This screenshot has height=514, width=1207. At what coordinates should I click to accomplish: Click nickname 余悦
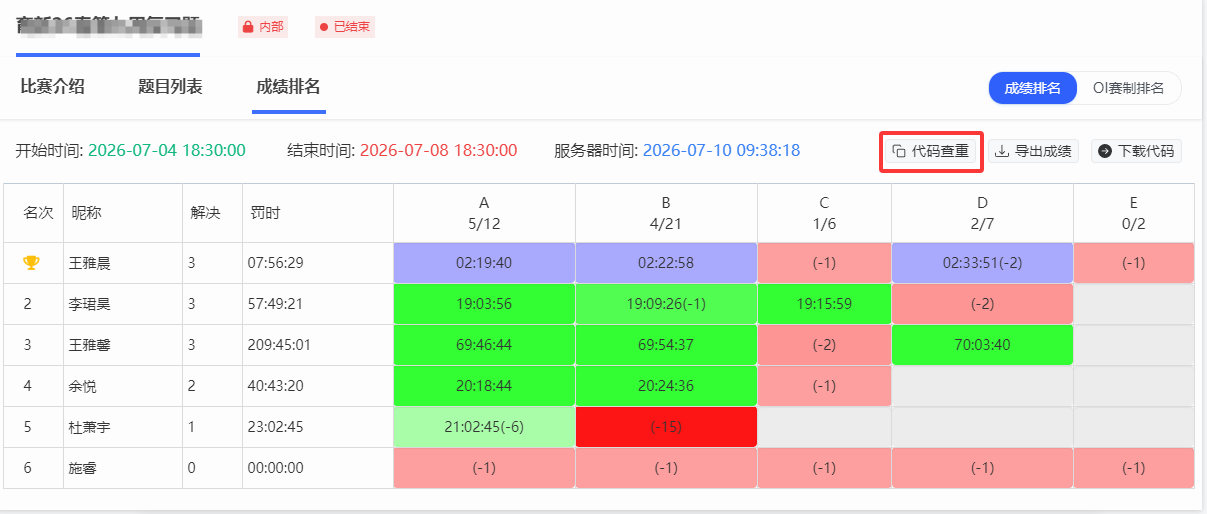pyautogui.click(x=84, y=386)
